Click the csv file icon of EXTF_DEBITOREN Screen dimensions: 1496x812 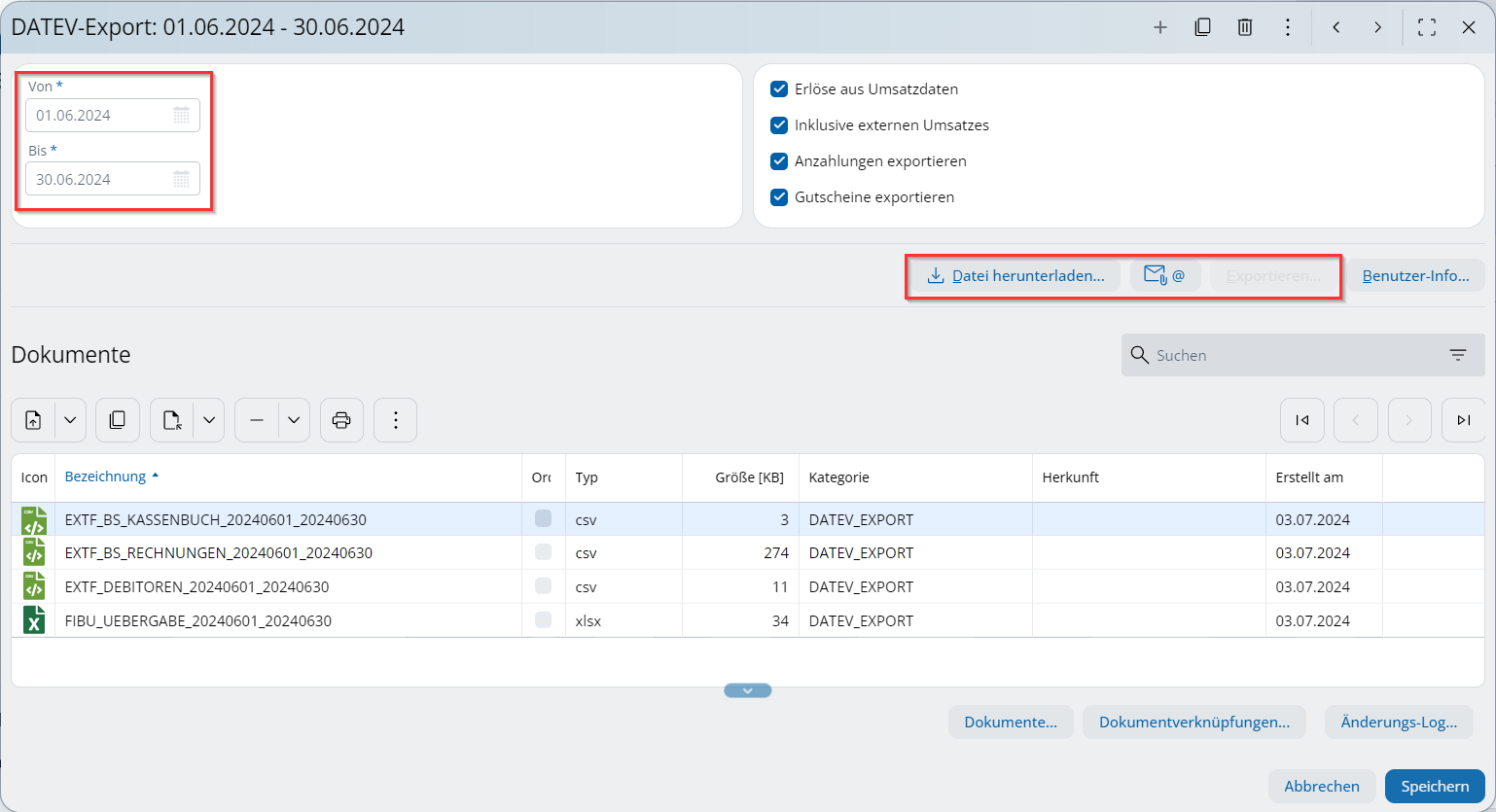coord(34,586)
